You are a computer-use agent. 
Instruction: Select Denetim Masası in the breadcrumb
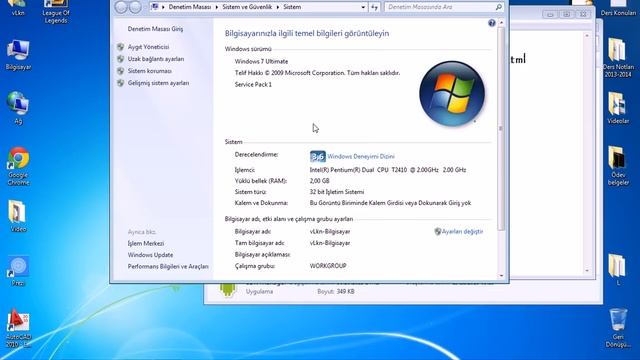click(190, 7)
